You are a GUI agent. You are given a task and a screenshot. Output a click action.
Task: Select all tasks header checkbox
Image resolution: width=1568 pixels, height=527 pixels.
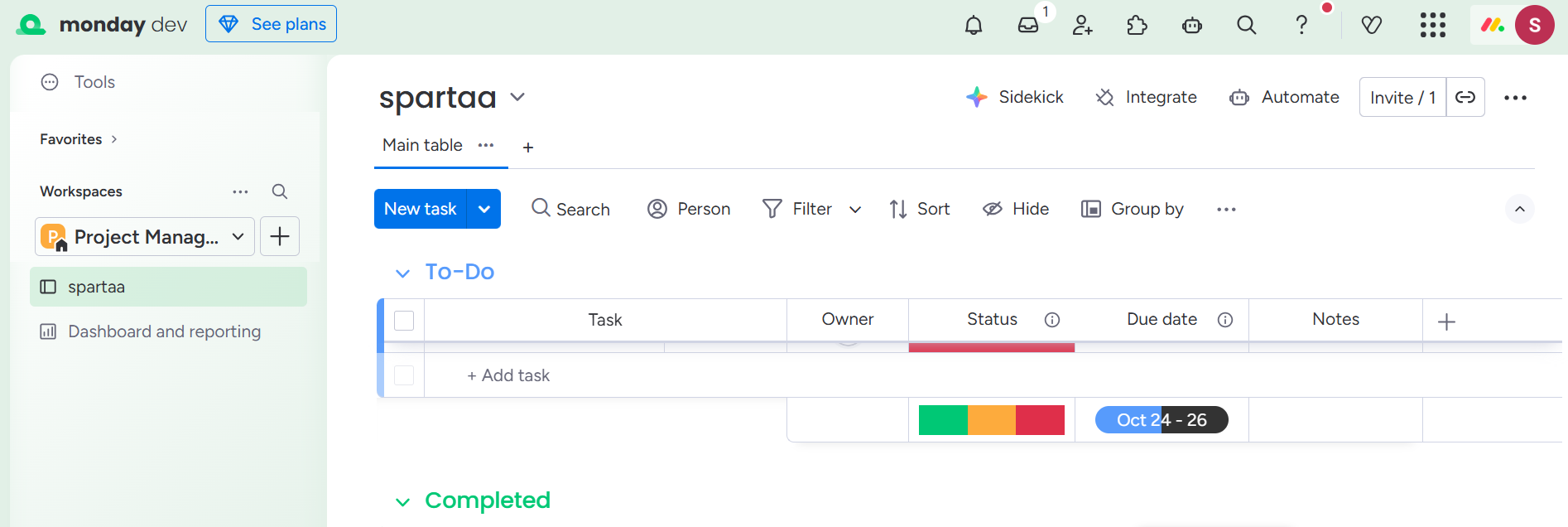(x=404, y=321)
